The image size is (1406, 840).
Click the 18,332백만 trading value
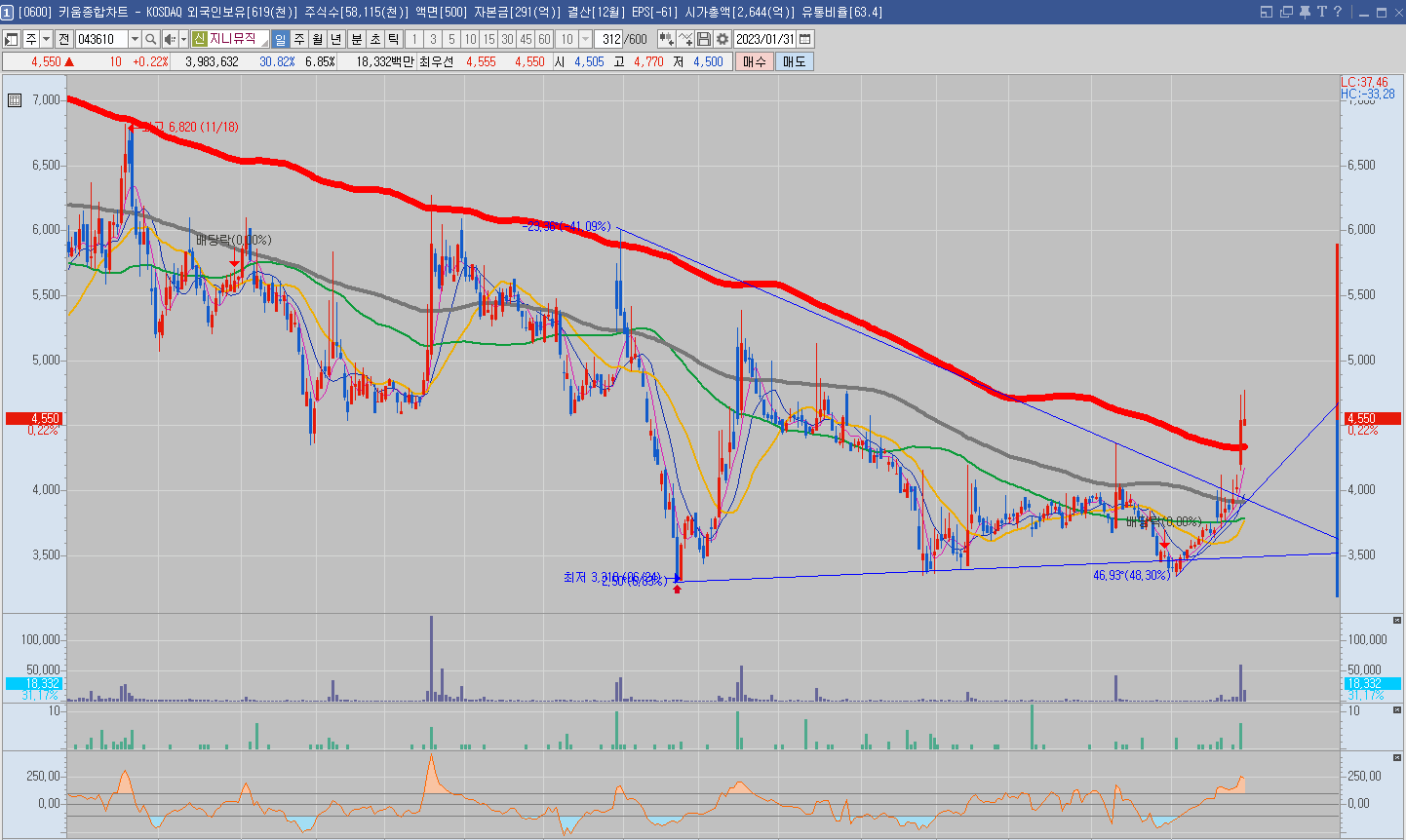click(x=385, y=61)
